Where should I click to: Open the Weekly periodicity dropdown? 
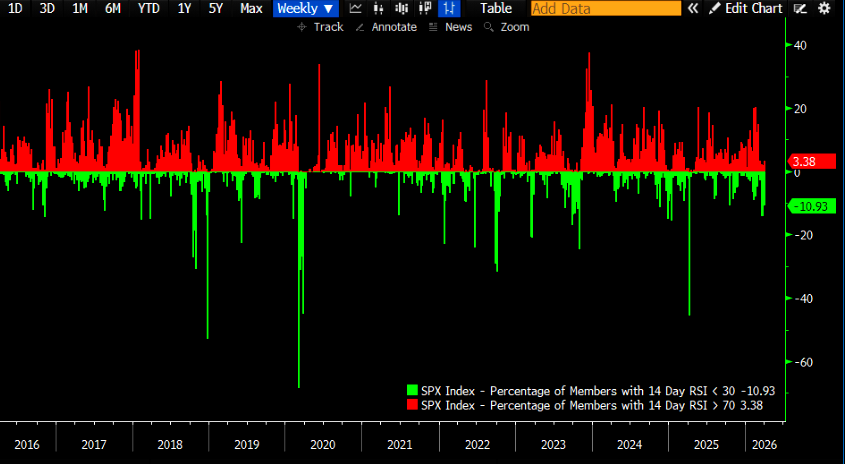pyautogui.click(x=306, y=8)
